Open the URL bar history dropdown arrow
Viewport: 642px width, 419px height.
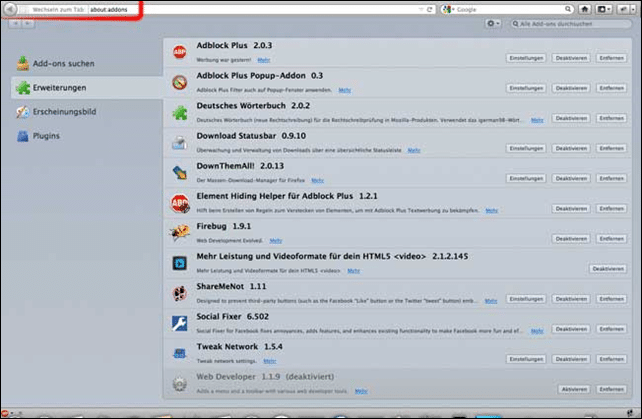pyautogui.click(x=420, y=9)
